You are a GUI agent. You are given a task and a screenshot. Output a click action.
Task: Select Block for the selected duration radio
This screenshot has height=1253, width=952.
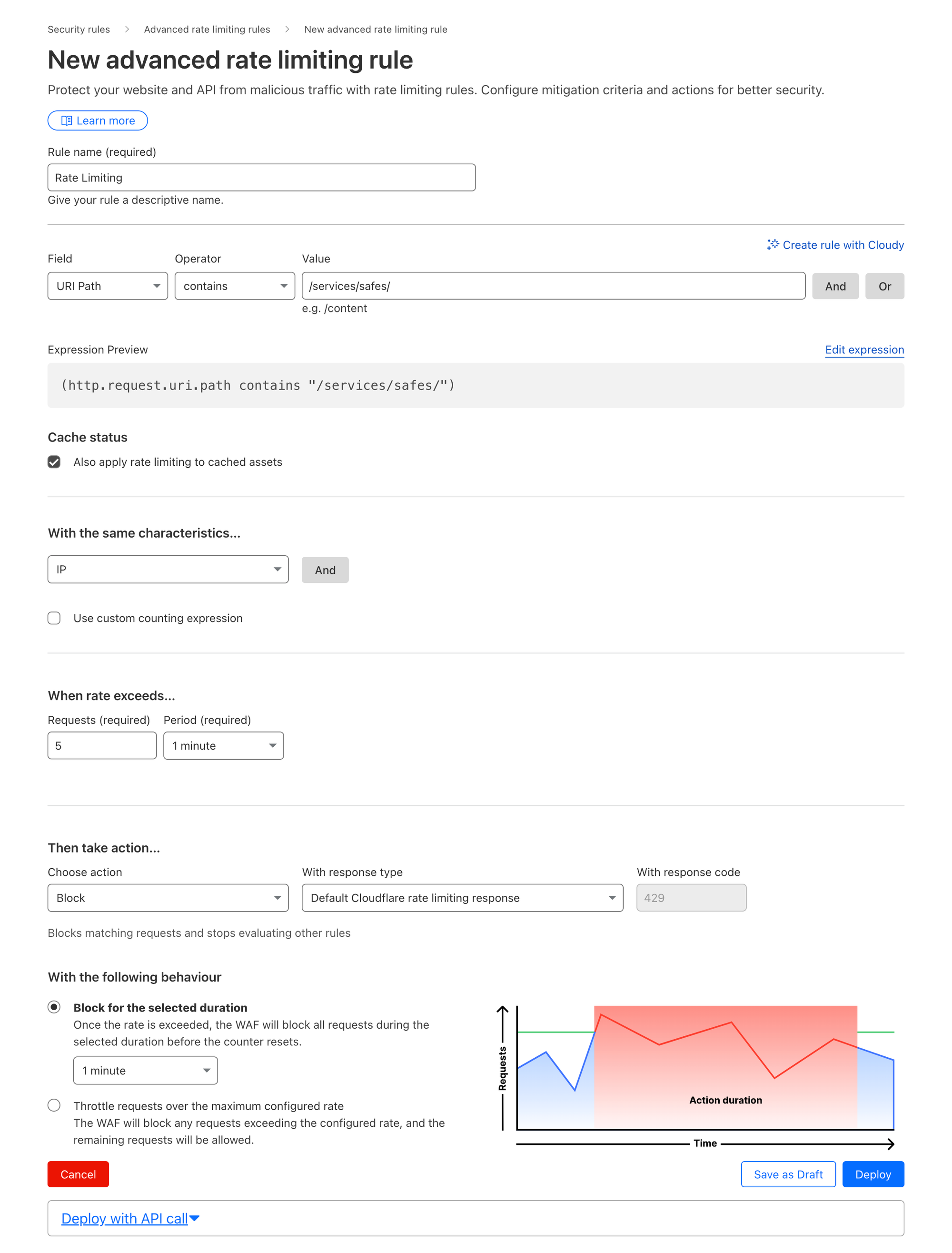(x=54, y=1007)
